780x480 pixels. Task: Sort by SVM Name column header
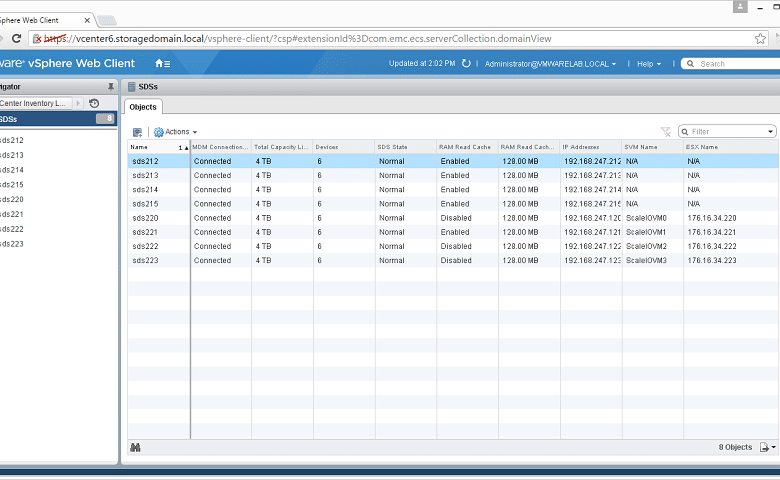[653, 147]
